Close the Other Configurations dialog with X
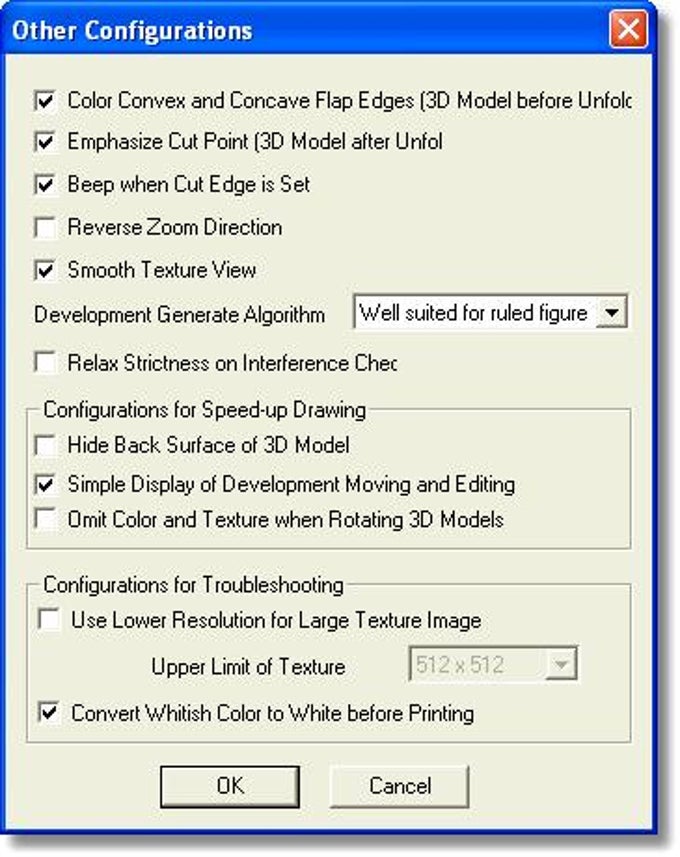 tap(629, 28)
